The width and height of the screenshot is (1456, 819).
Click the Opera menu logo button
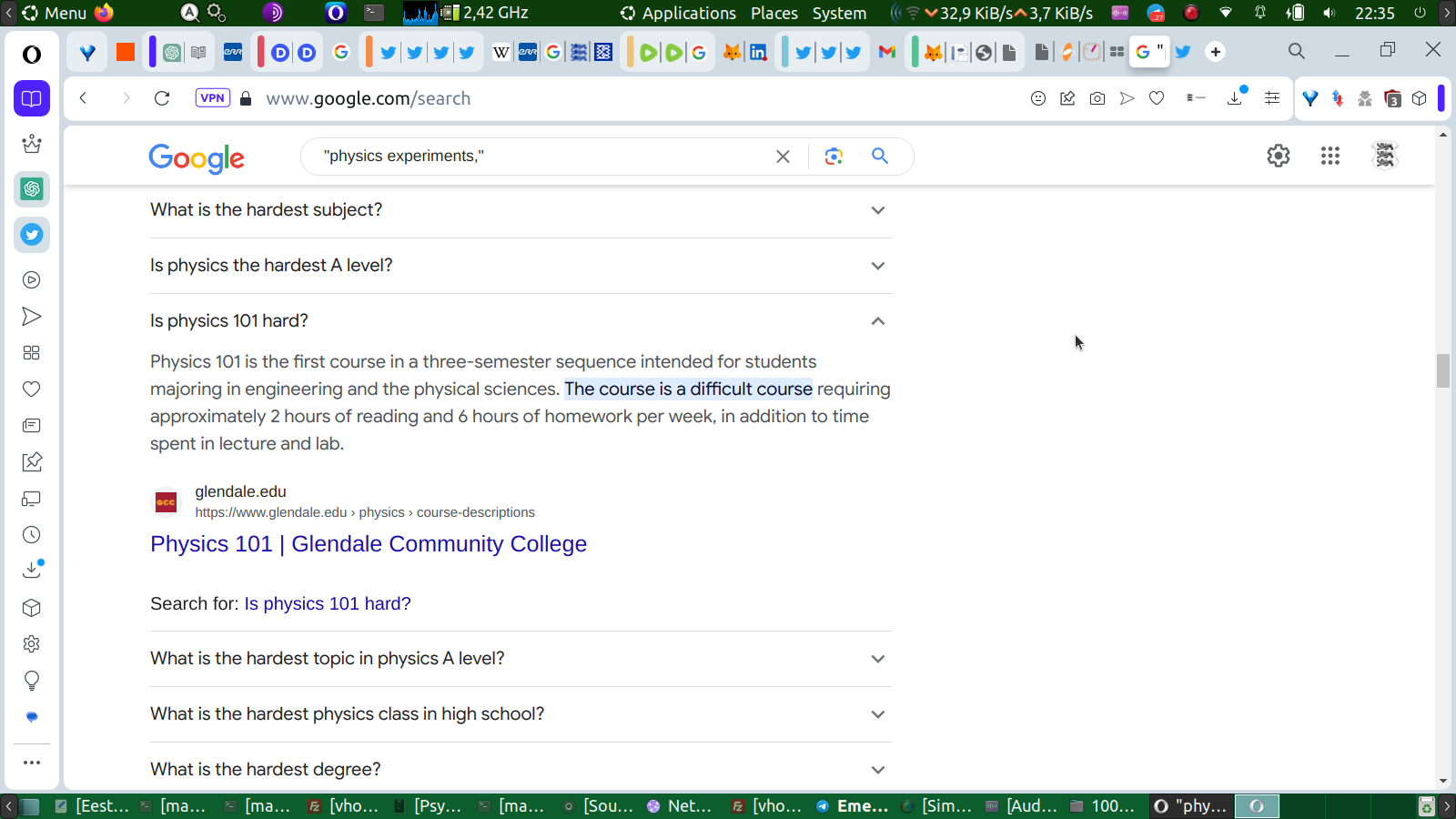(x=32, y=55)
